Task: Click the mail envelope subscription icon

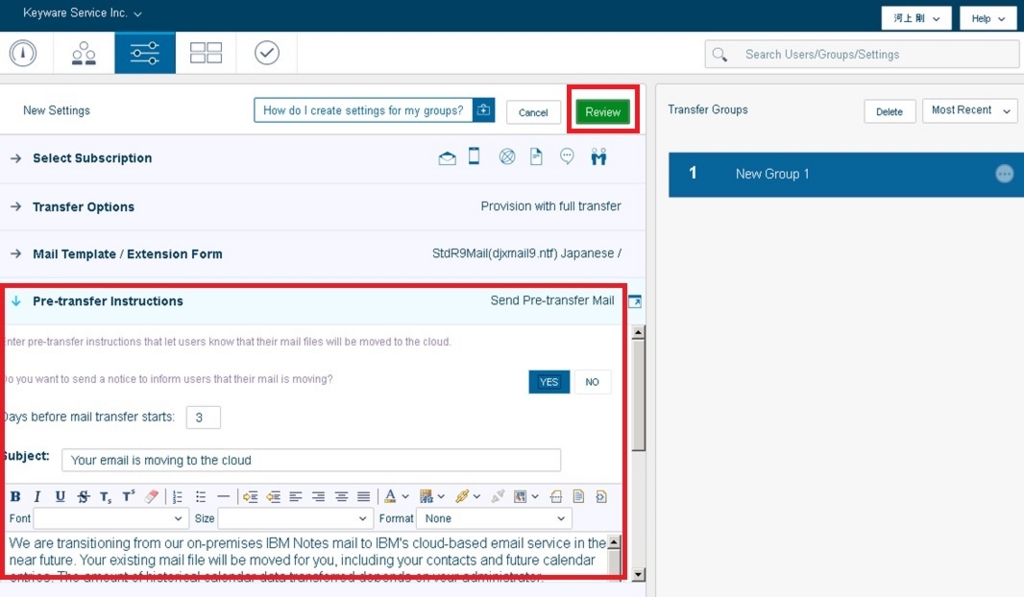Action: pyautogui.click(x=447, y=157)
